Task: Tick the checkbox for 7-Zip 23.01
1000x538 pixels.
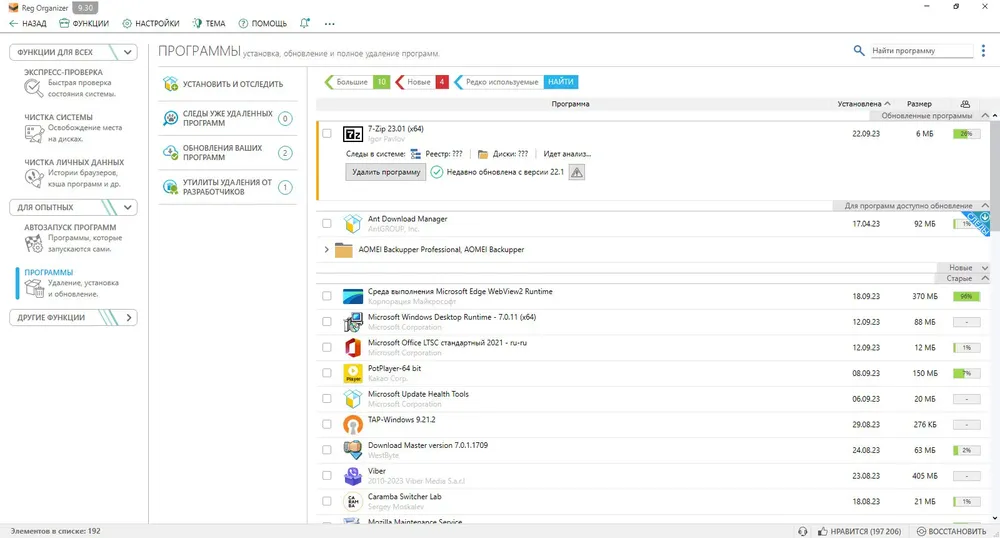Action: click(327, 134)
